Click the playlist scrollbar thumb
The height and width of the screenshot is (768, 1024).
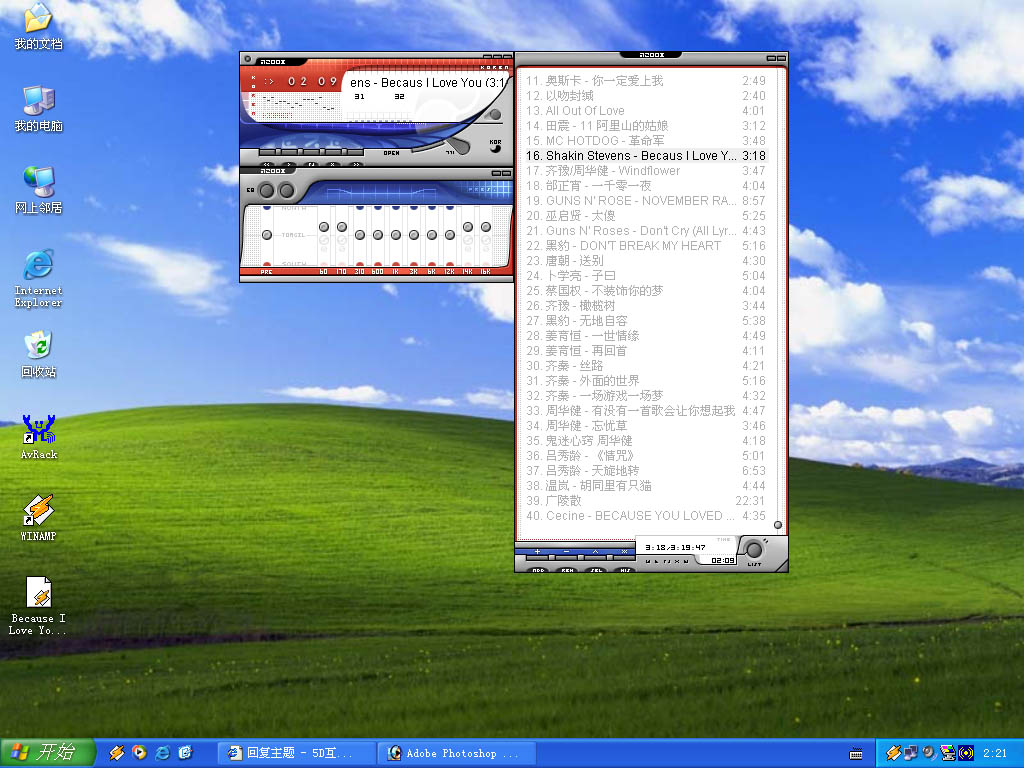click(x=778, y=525)
